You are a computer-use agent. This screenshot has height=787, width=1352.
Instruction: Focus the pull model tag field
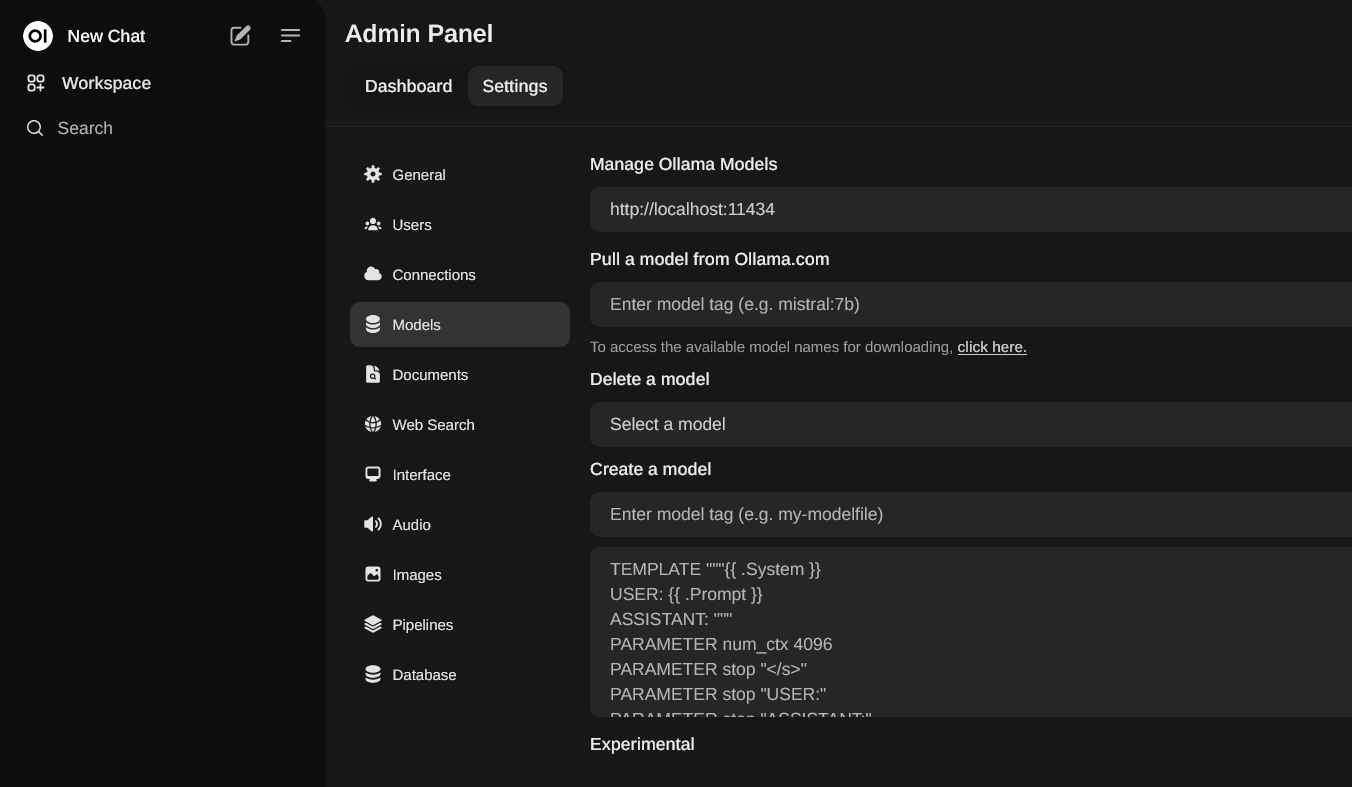tap(971, 304)
